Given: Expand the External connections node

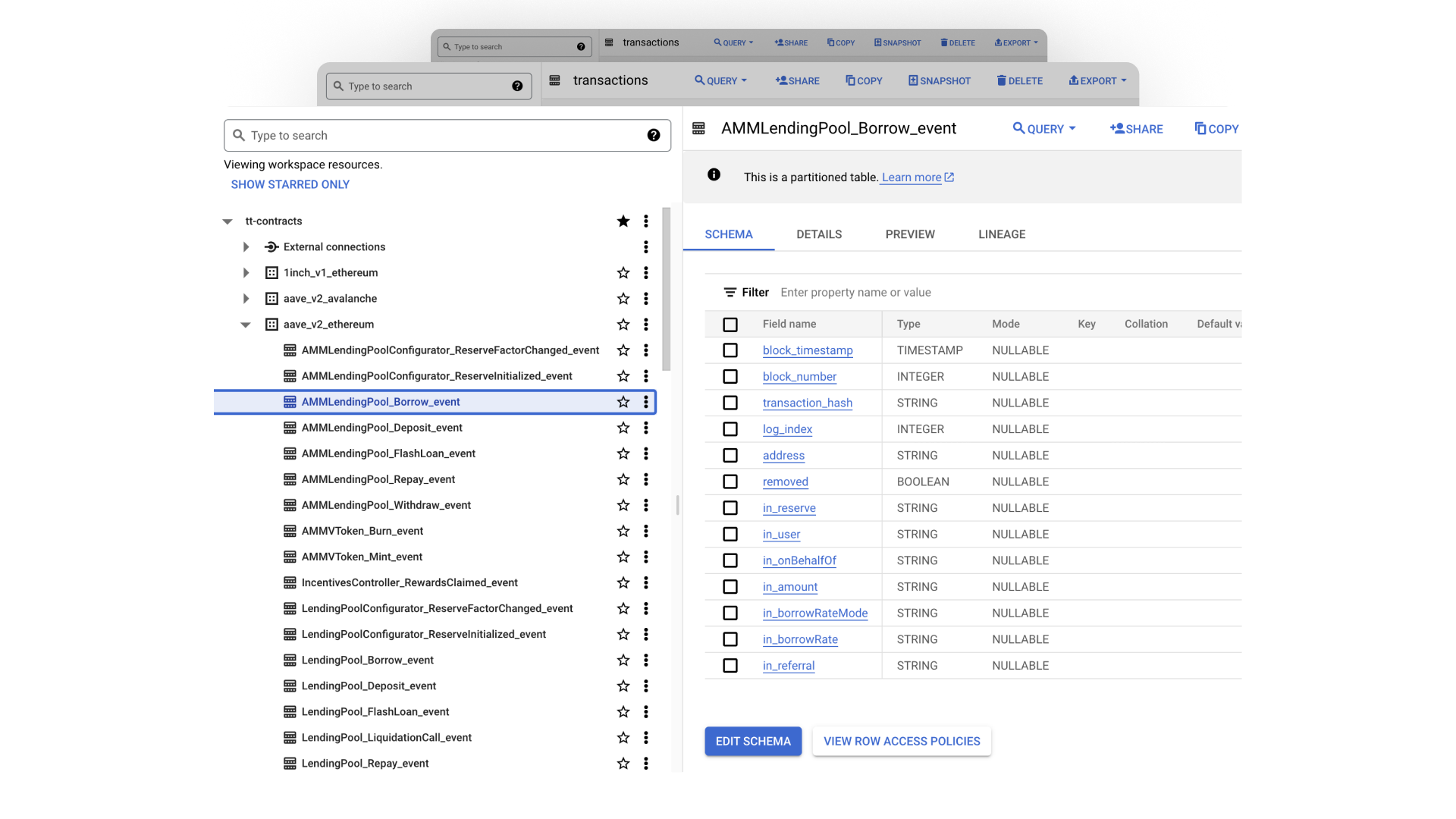Looking at the screenshot, I should coord(246,247).
